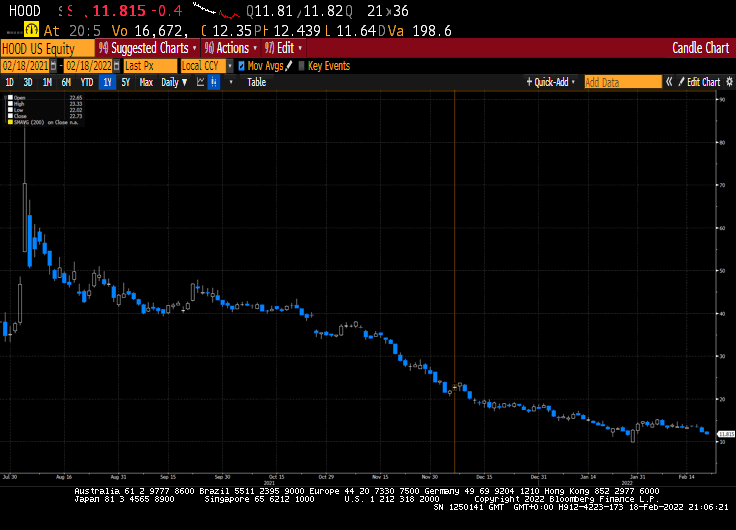Click the Aug 16 x-axis date label
736x530 pixels.
[x=64, y=477]
